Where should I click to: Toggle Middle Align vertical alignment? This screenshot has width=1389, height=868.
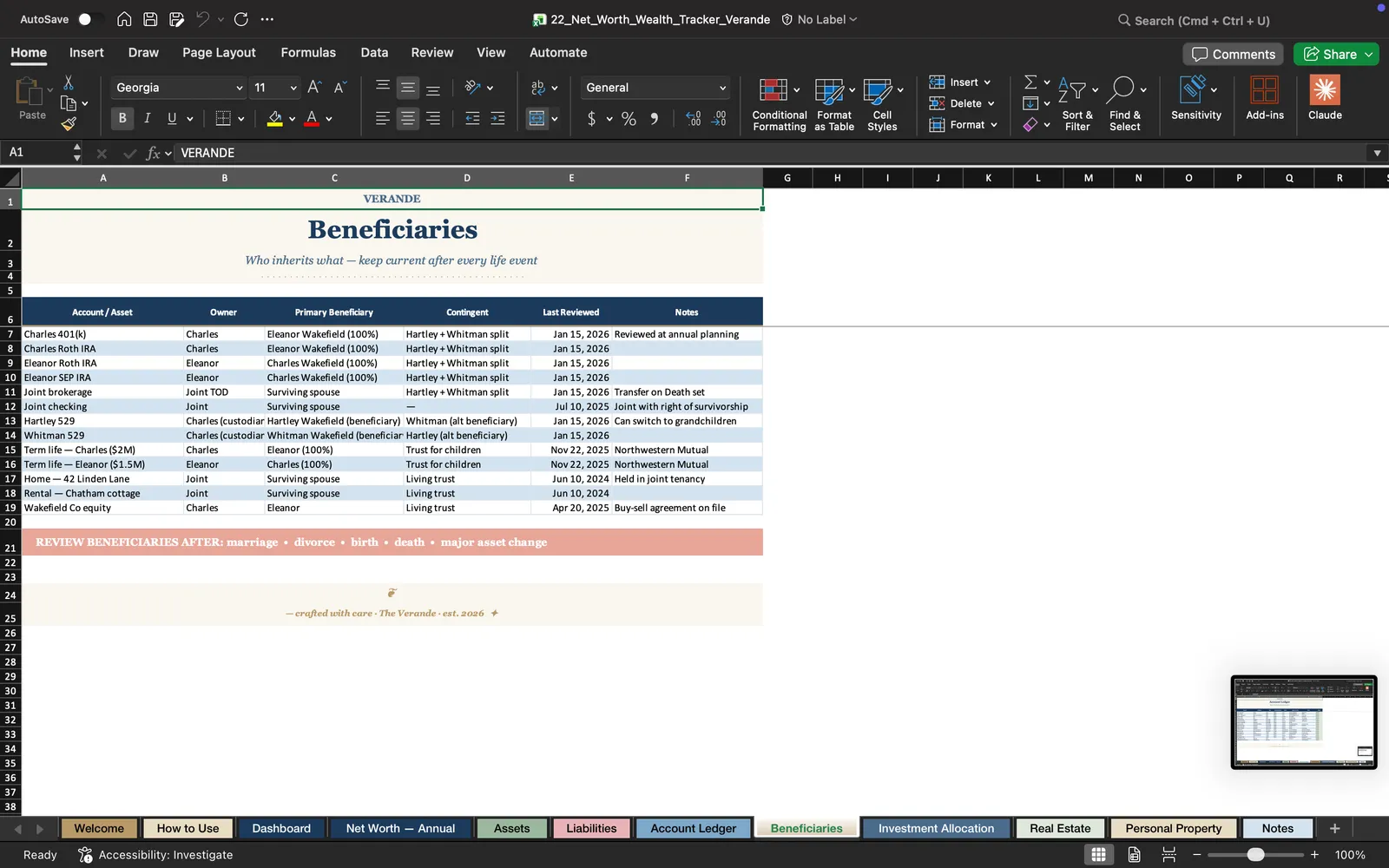pyautogui.click(x=407, y=87)
